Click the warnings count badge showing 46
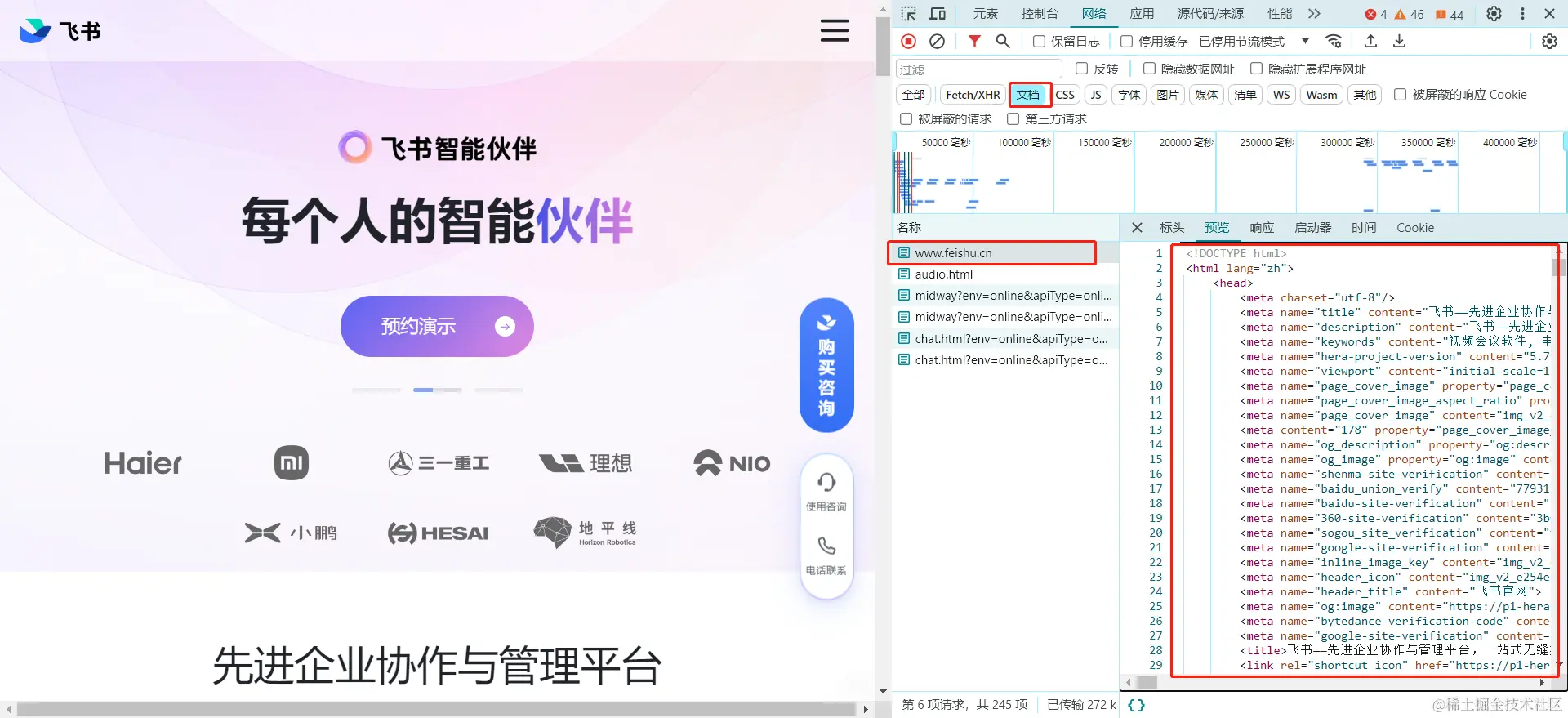 pos(1409,15)
